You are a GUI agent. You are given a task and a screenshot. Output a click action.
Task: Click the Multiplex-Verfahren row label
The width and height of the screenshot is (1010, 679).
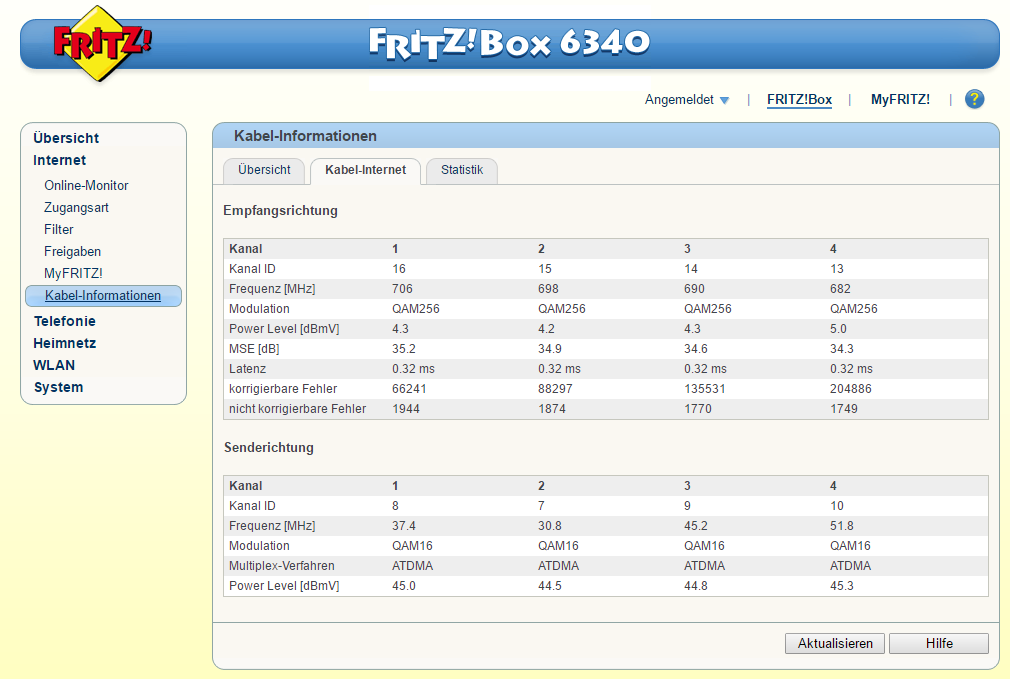tap(281, 566)
